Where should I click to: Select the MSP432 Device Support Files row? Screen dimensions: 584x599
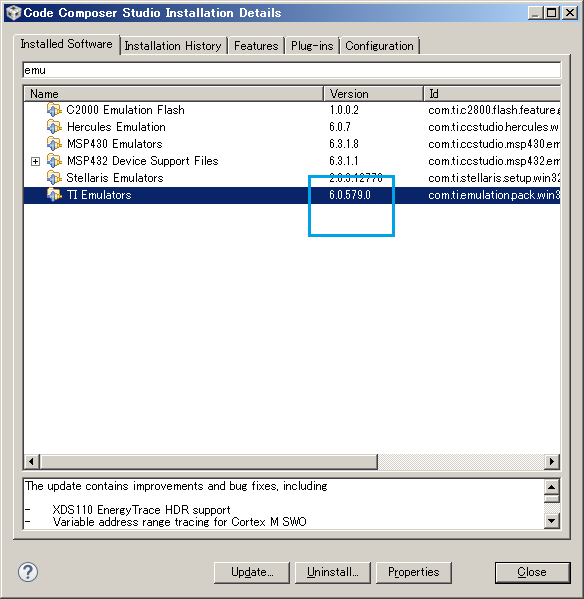(292, 161)
